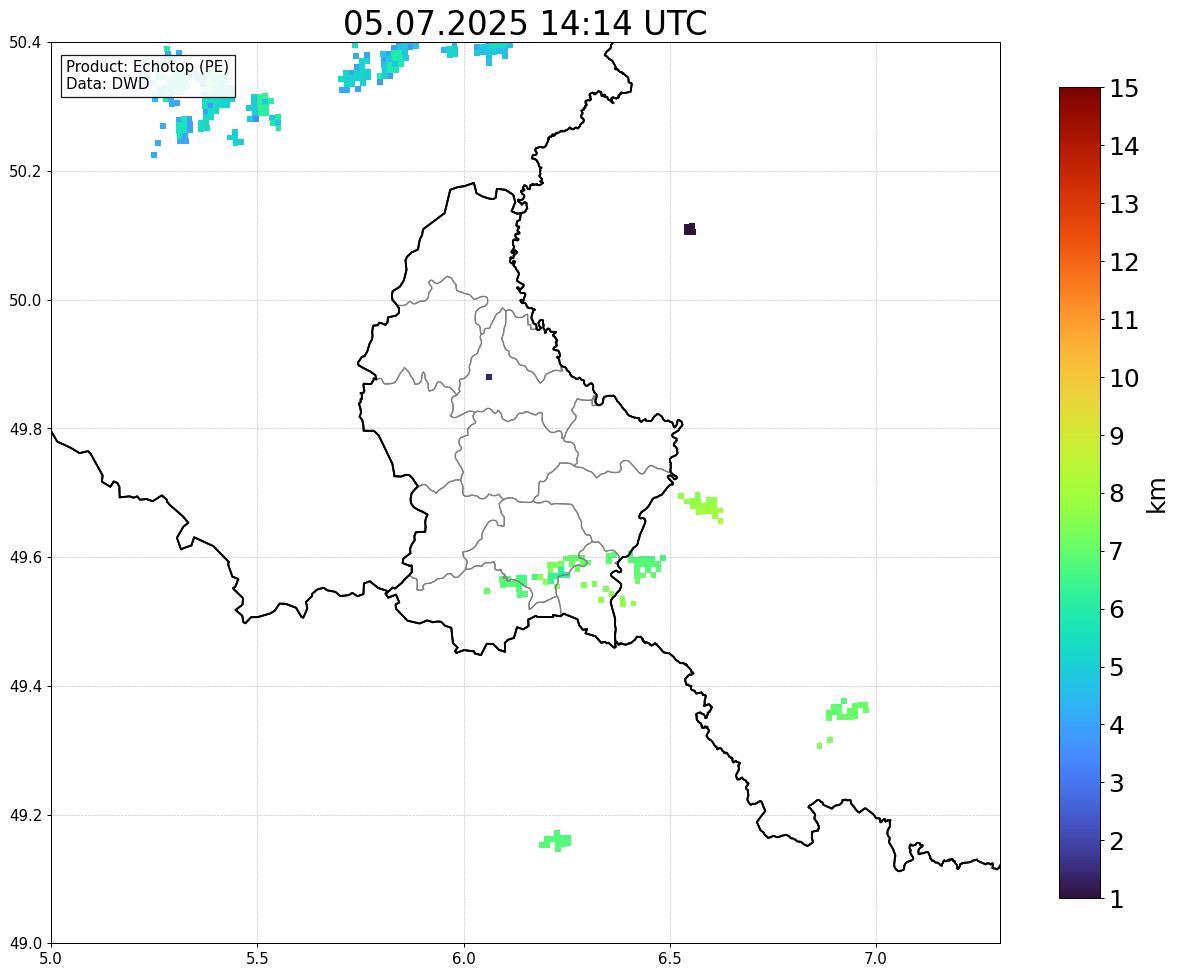Click the longitude axis label 6.5
Image resolution: width=1178 pixels, height=976 pixels.
pyautogui.click(x=670, y=959)
